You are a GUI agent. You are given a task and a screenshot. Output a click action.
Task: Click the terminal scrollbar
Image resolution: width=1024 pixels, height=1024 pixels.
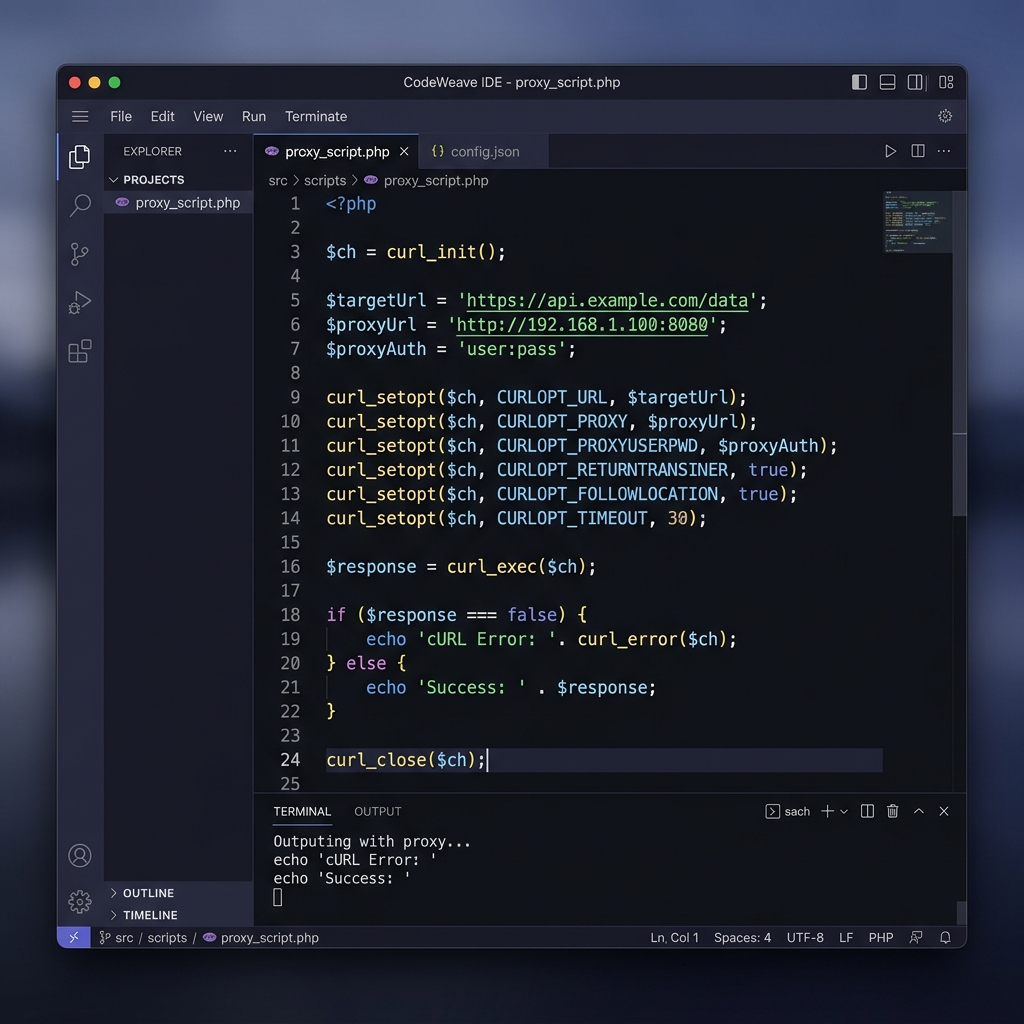(961, 912)
